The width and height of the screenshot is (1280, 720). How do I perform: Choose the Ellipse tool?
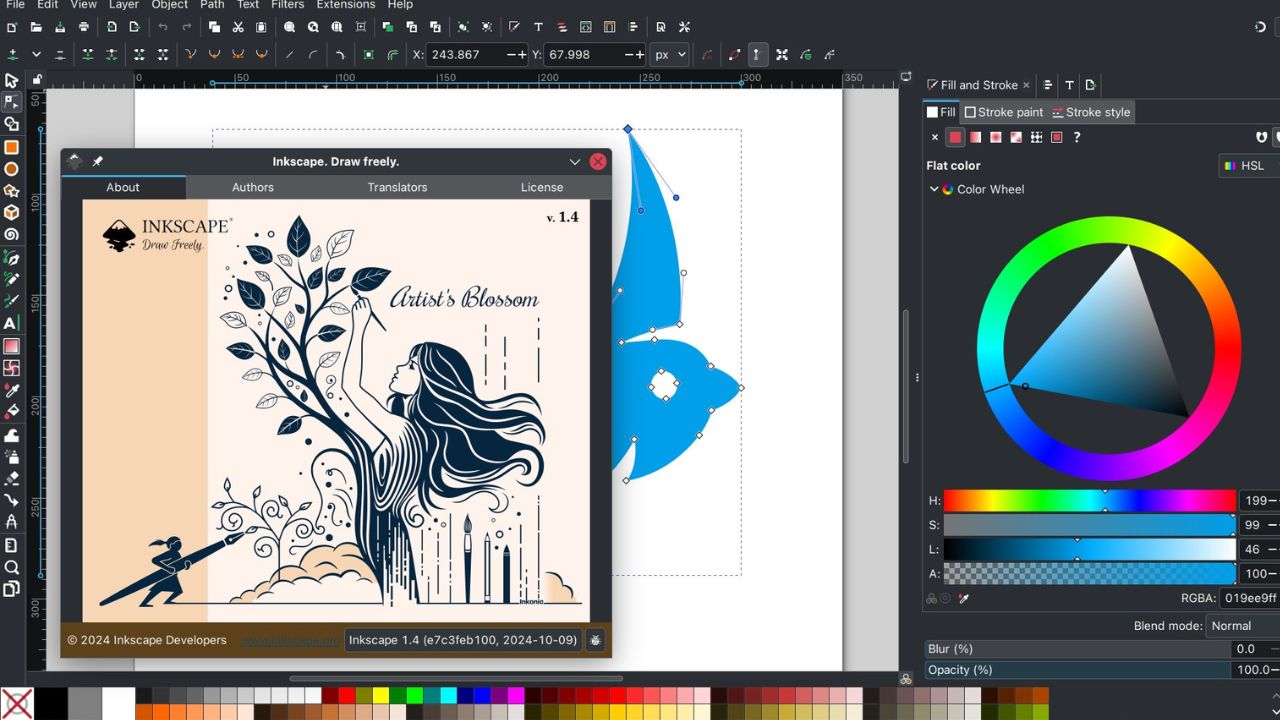[x=11, y=169]
